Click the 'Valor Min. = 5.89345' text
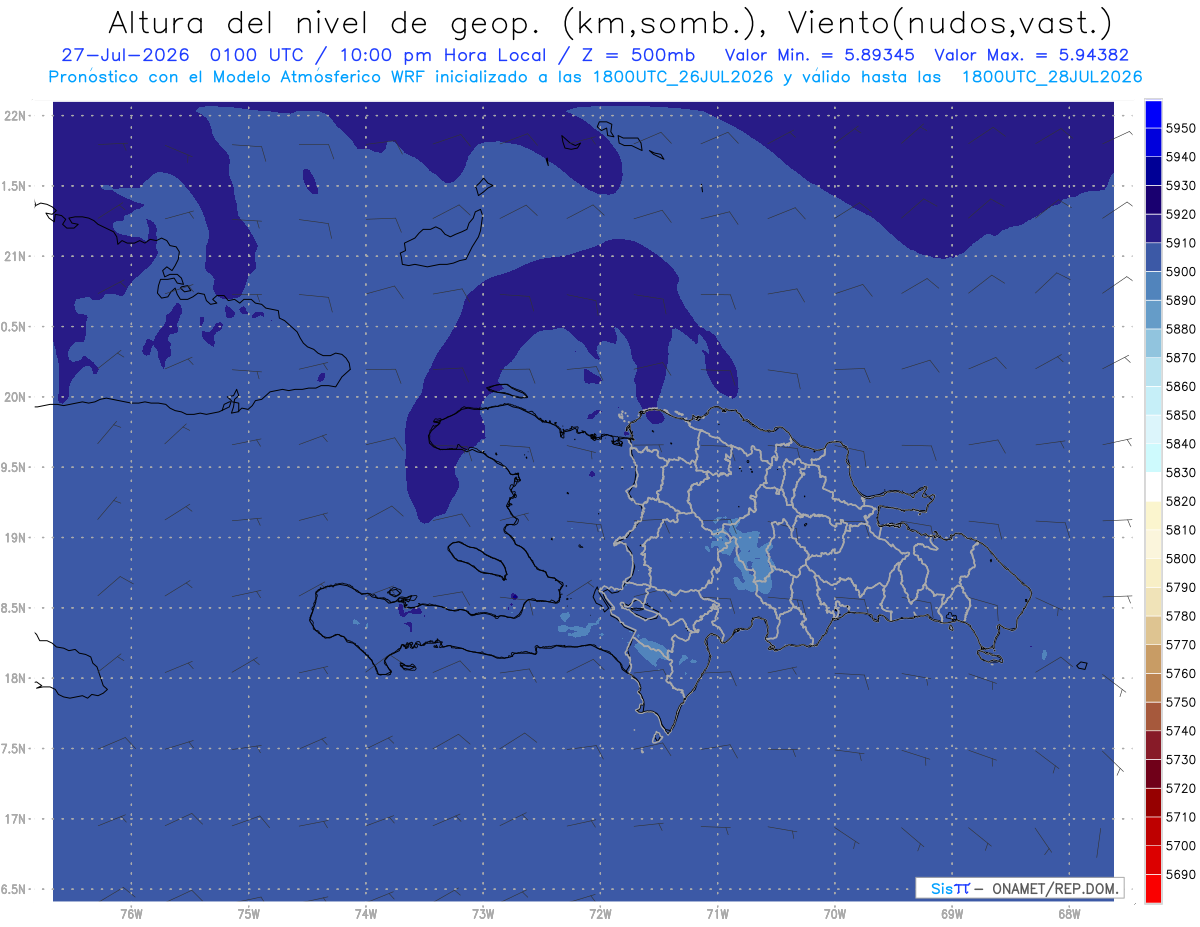1200x927 pixels. point(821,55)
